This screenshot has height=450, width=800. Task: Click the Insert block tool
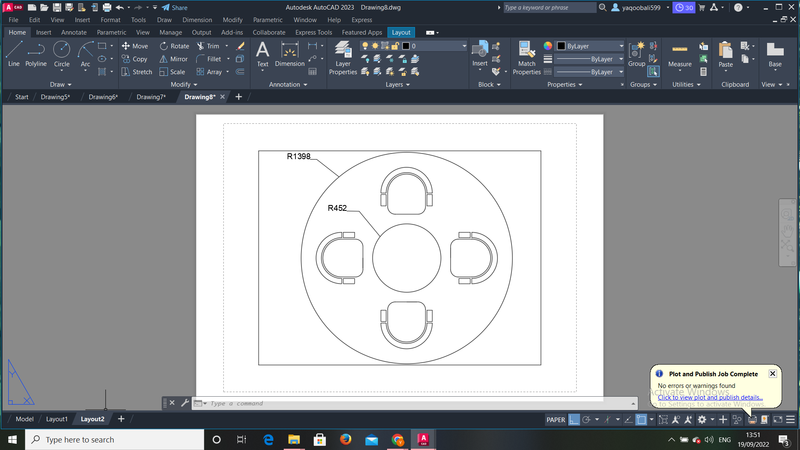480,54
